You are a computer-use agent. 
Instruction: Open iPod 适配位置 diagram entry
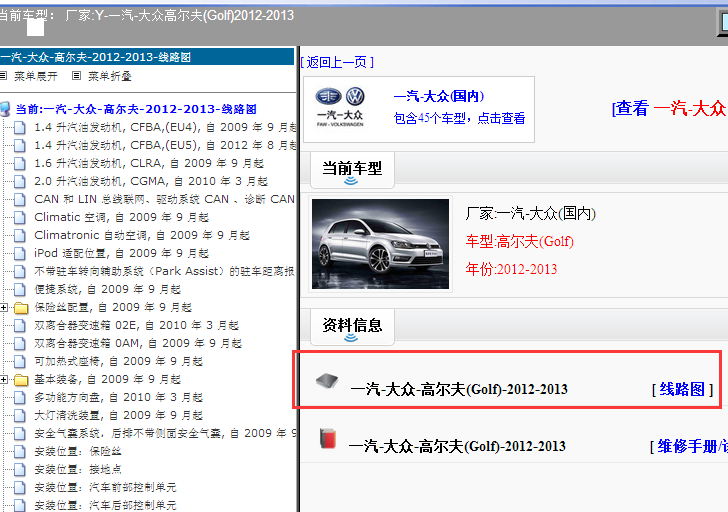[121, 253]
